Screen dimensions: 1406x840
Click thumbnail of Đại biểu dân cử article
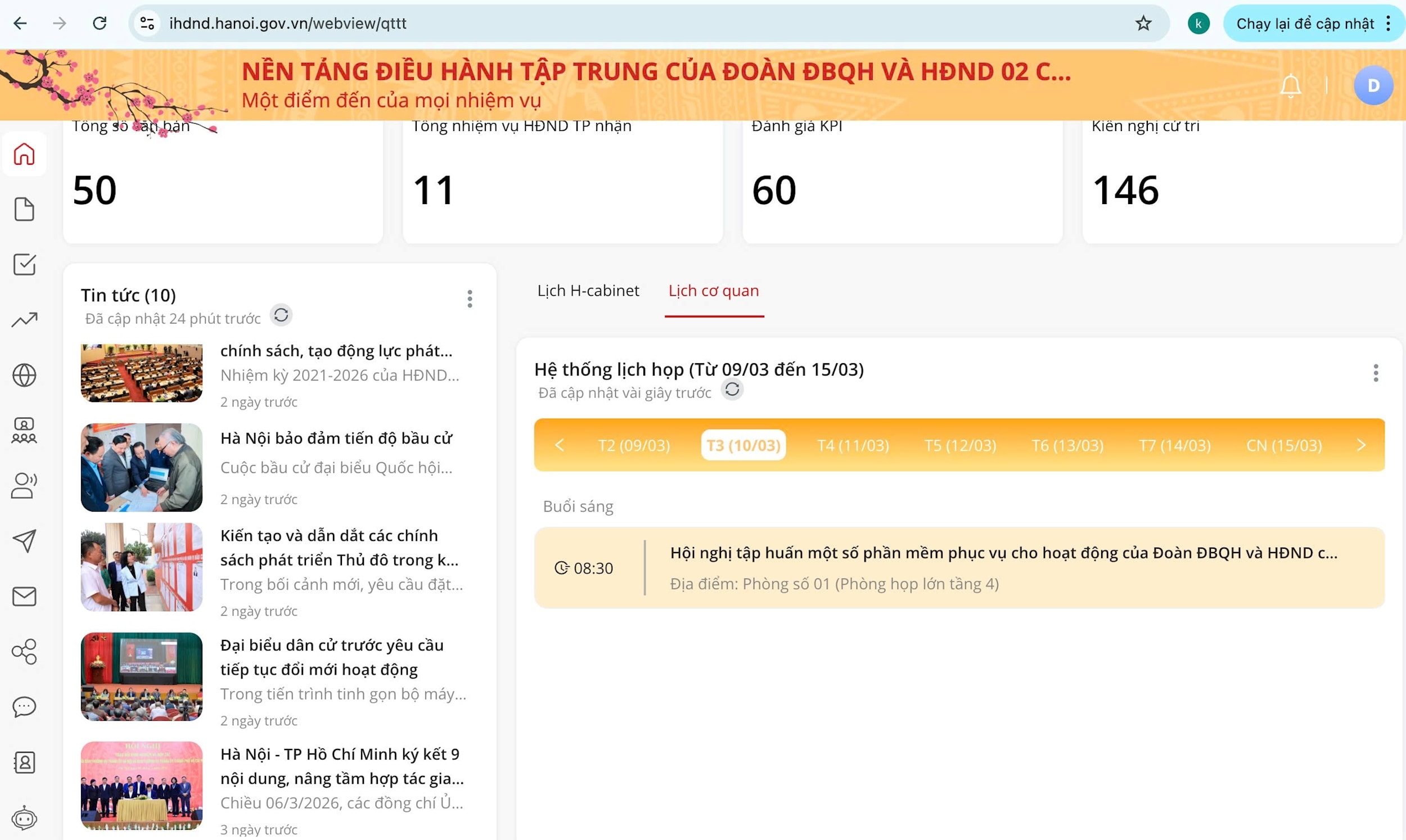click(142, 676)
